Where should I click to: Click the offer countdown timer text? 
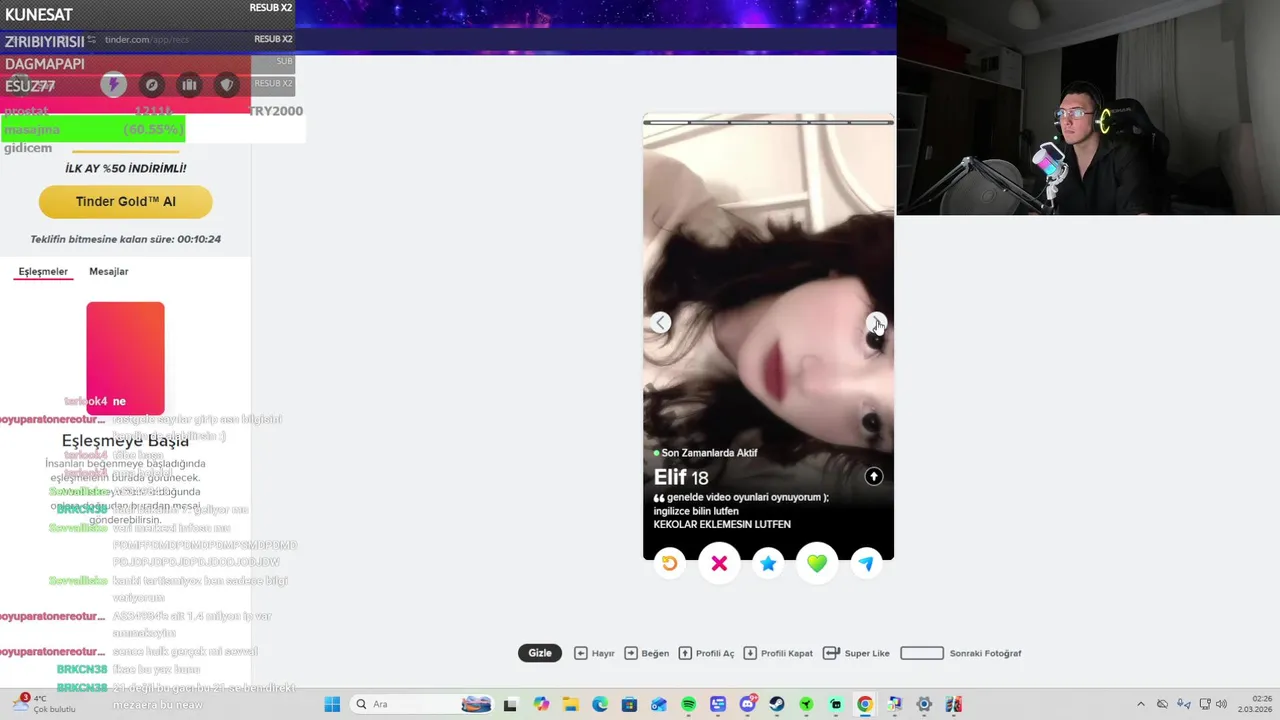click(126, 239)
